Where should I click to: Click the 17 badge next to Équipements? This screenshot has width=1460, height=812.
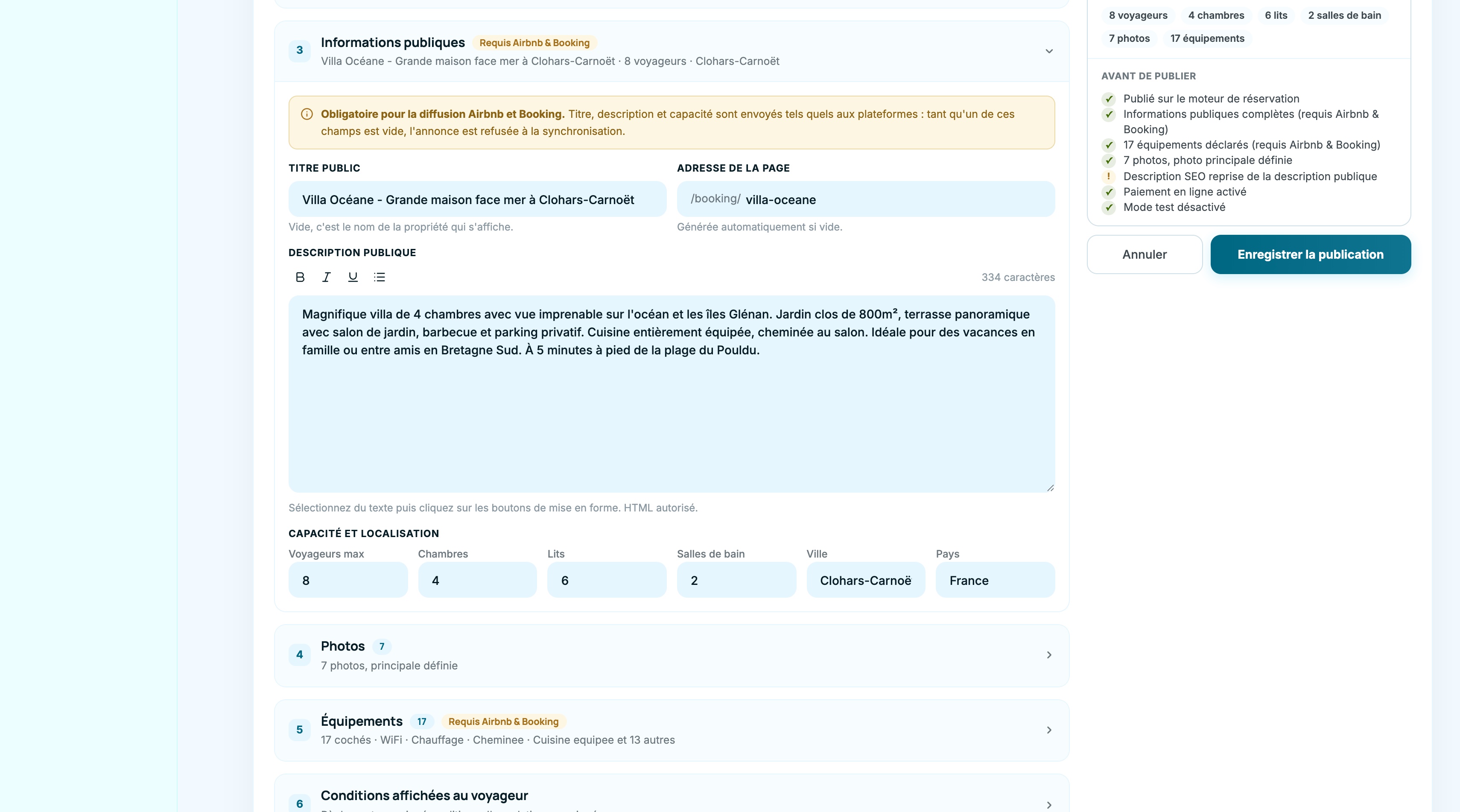tap(422, 721)
